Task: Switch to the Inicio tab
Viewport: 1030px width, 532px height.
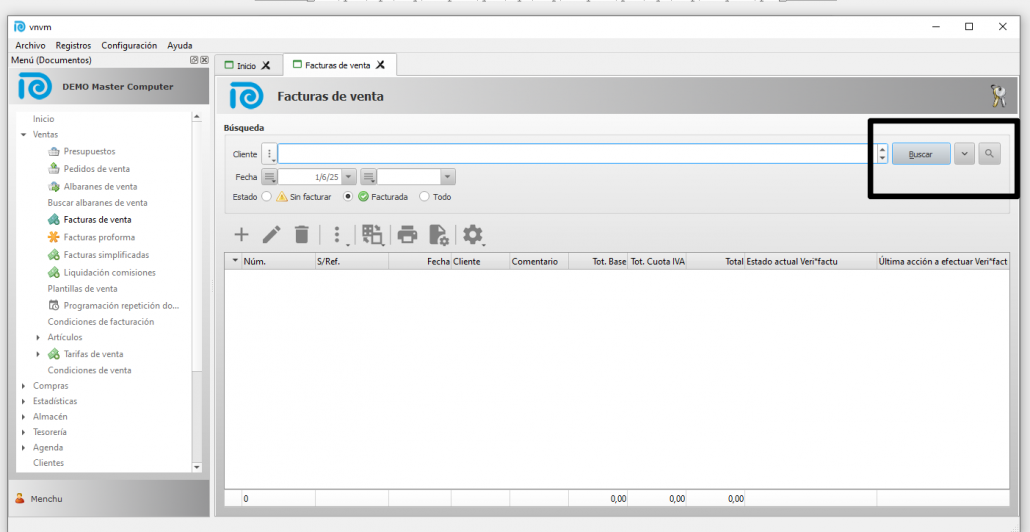Action: (245, 66)
